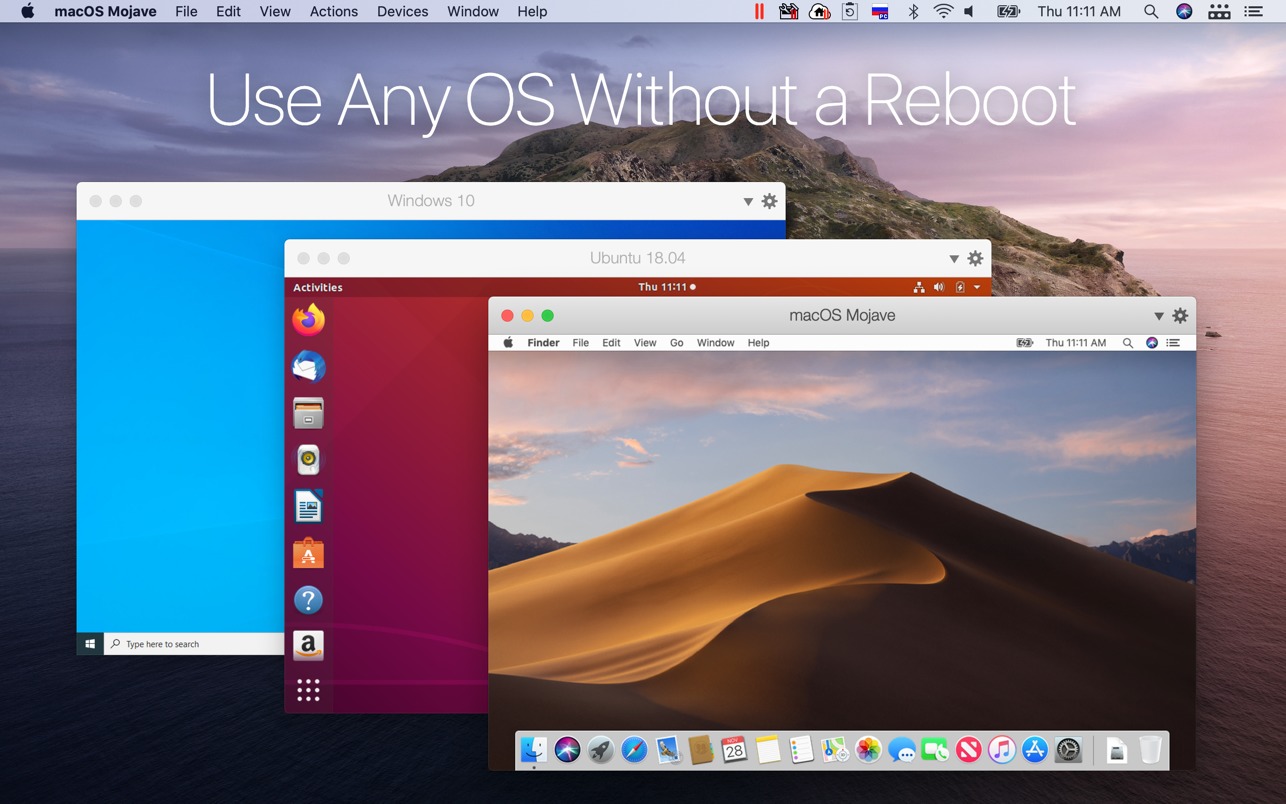1286x804 pixels.
Task: Toggle Wi-Fi status in the menu bar
Action: (943, 12)
